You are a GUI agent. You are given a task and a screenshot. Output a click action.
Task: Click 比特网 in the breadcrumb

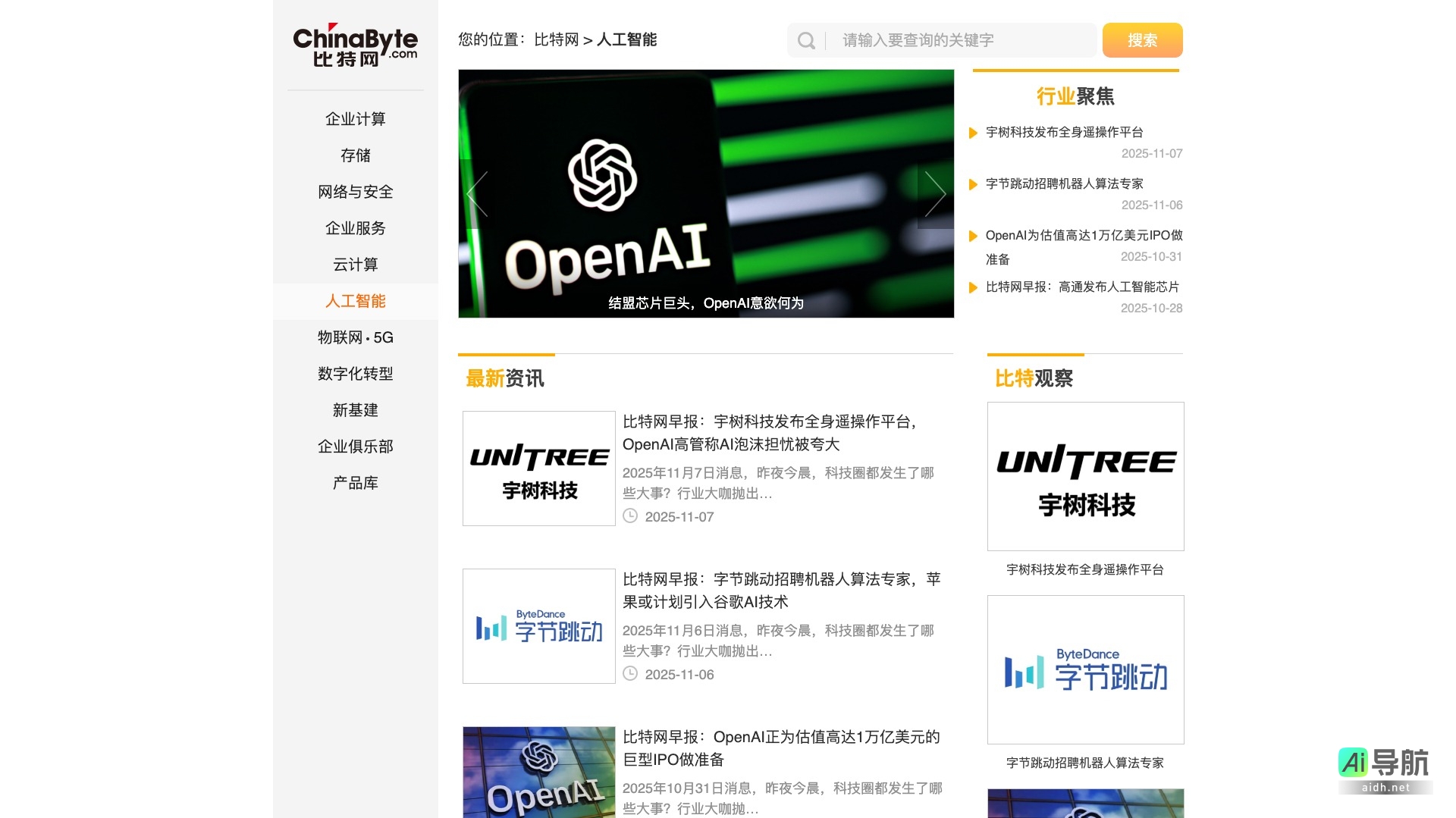556,39
